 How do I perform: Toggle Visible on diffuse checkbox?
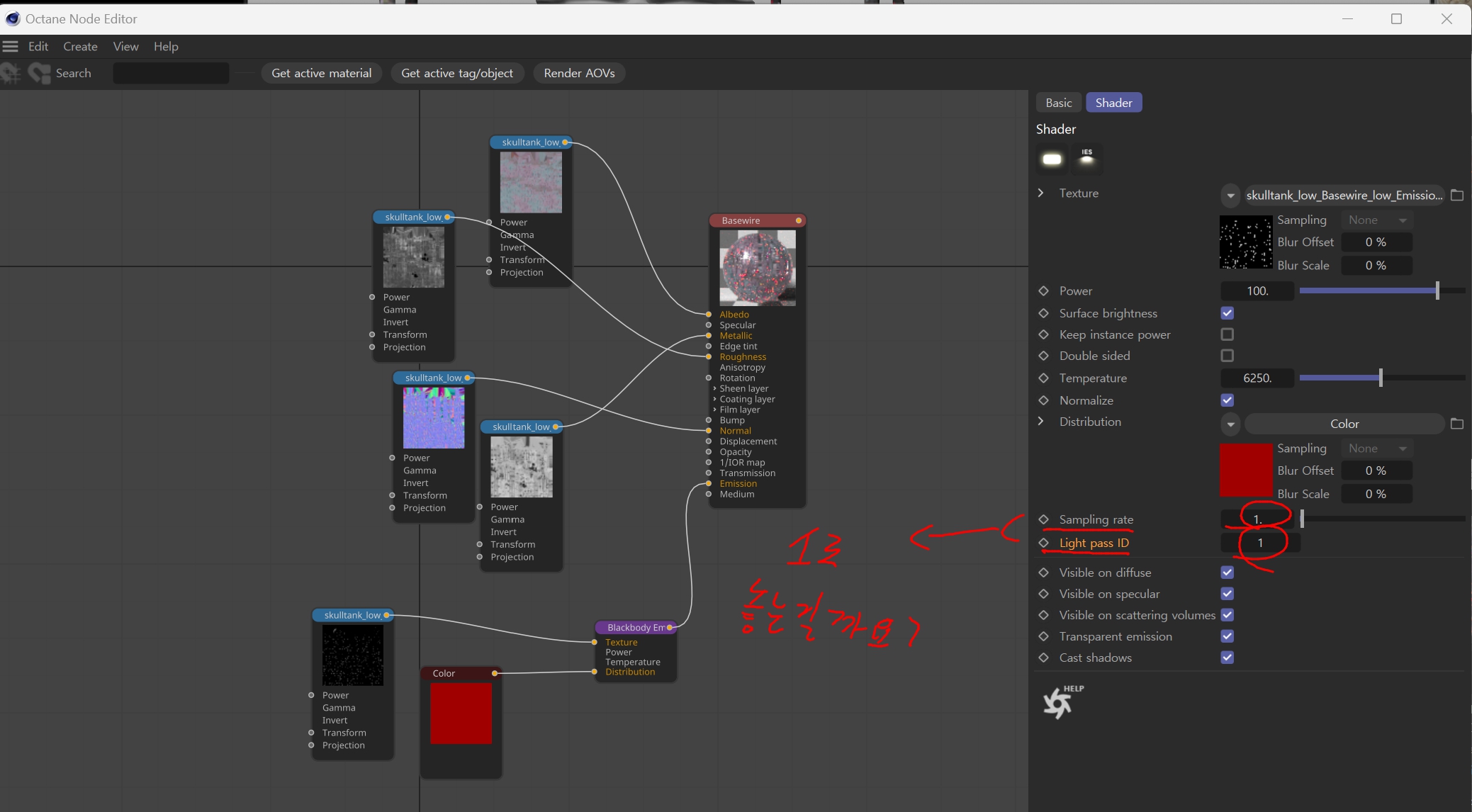(x=1227, y=573)
